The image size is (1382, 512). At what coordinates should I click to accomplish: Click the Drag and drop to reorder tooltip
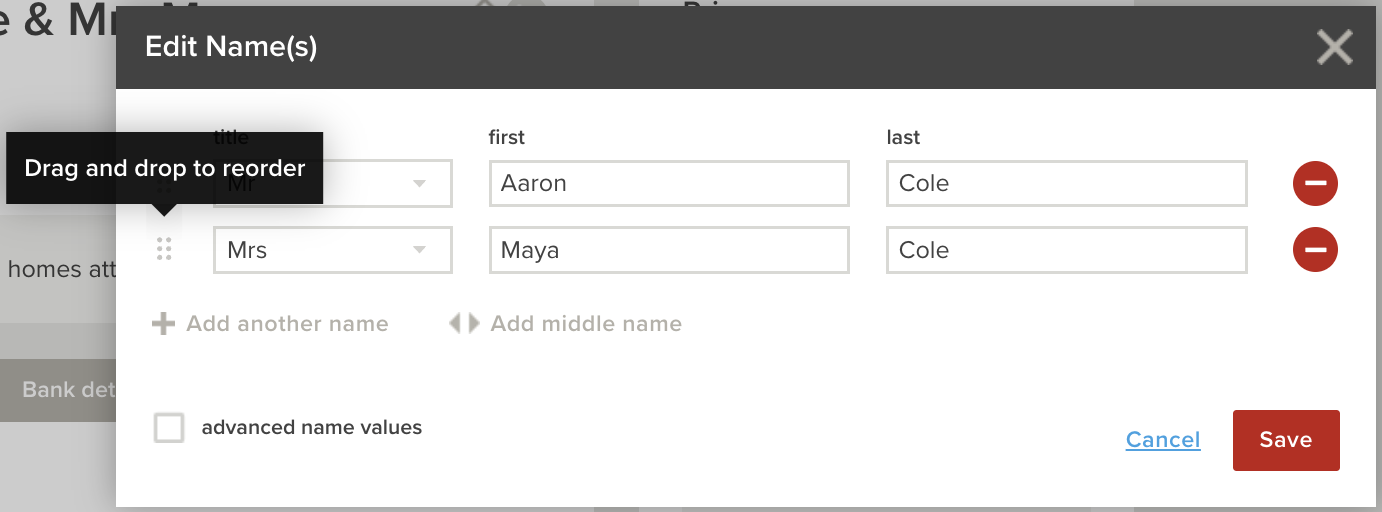pyautogui.click(x=165, y=168)
